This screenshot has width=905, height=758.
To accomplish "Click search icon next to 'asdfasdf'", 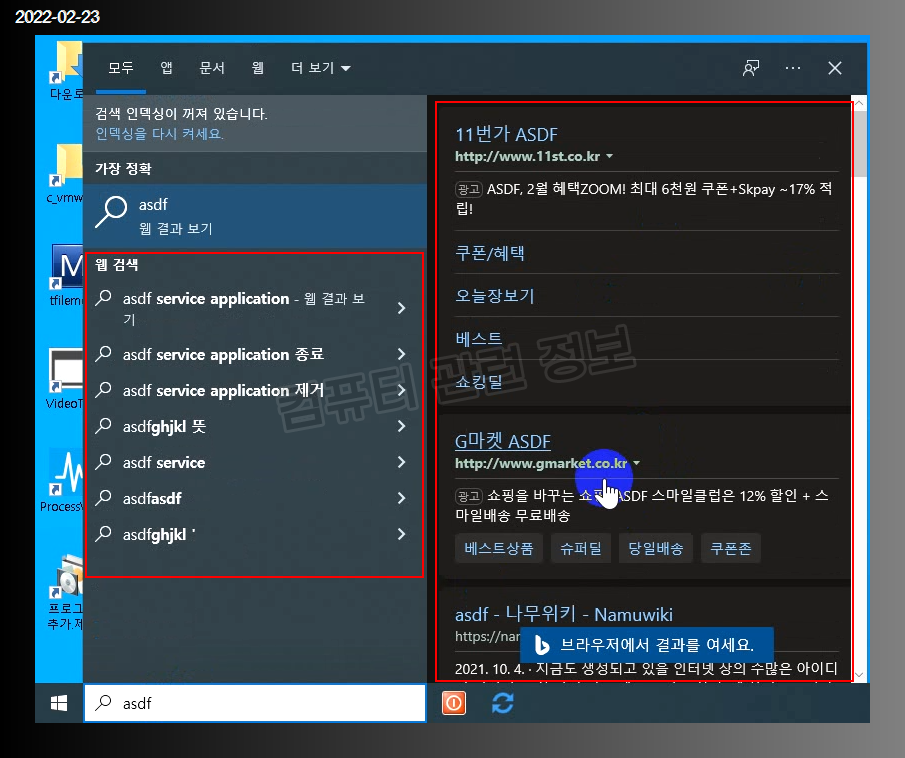I will (x=103, y=498).
